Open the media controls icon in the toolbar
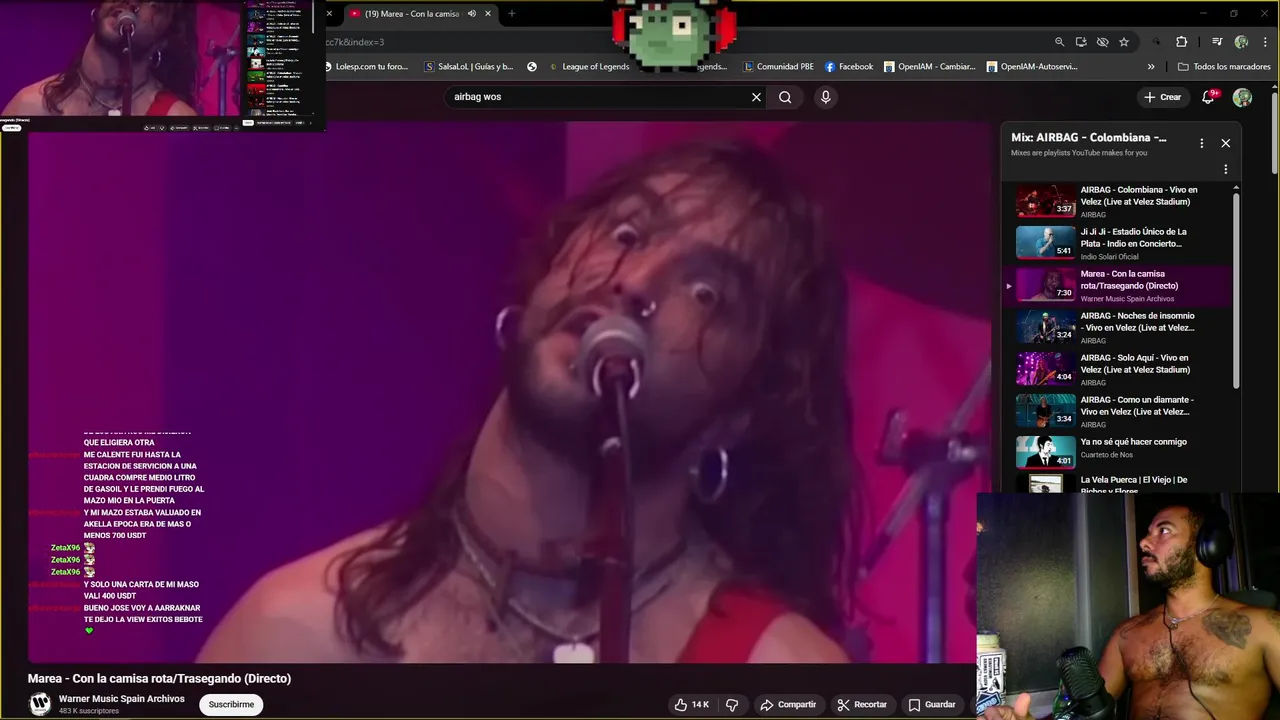Image resolution: width=1280 pixels, height=720 pixels. (1217, 42)
